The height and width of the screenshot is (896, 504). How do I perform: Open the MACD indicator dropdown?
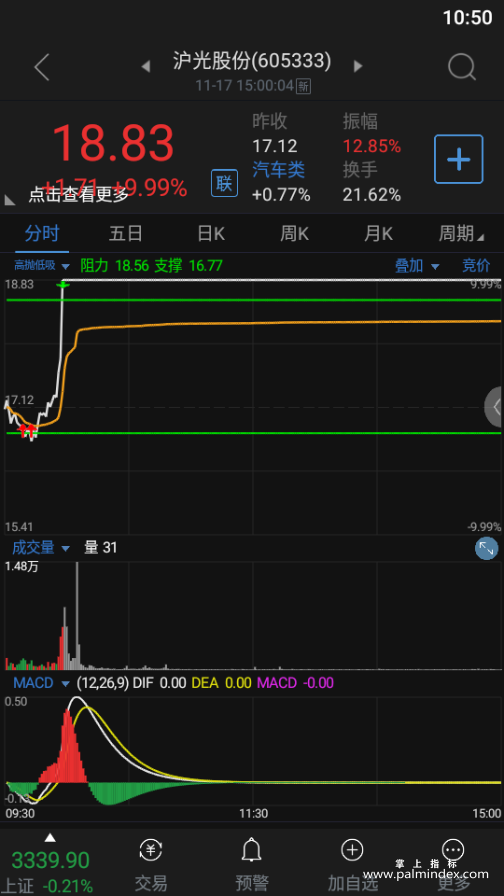(41, 683)
